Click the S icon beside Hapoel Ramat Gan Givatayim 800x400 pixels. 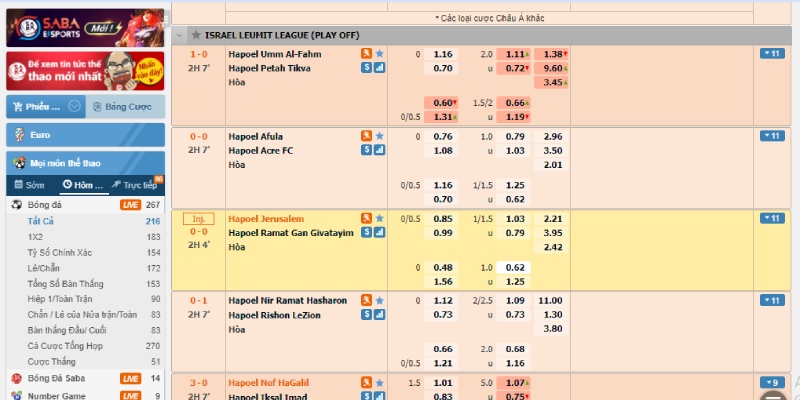(x=367, y=233)
